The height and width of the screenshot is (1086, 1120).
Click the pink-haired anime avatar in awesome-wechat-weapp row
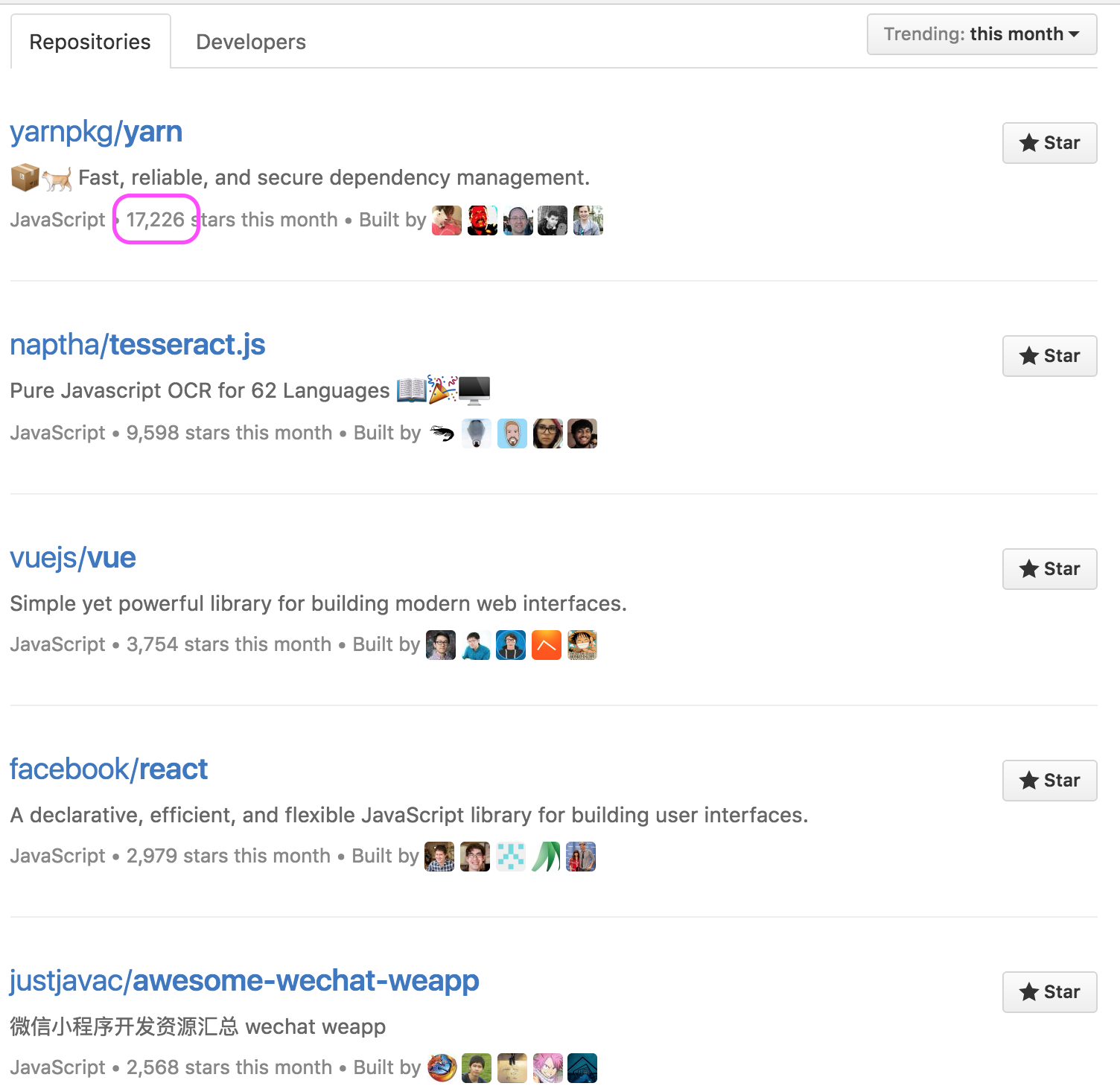click(548, 1068)
